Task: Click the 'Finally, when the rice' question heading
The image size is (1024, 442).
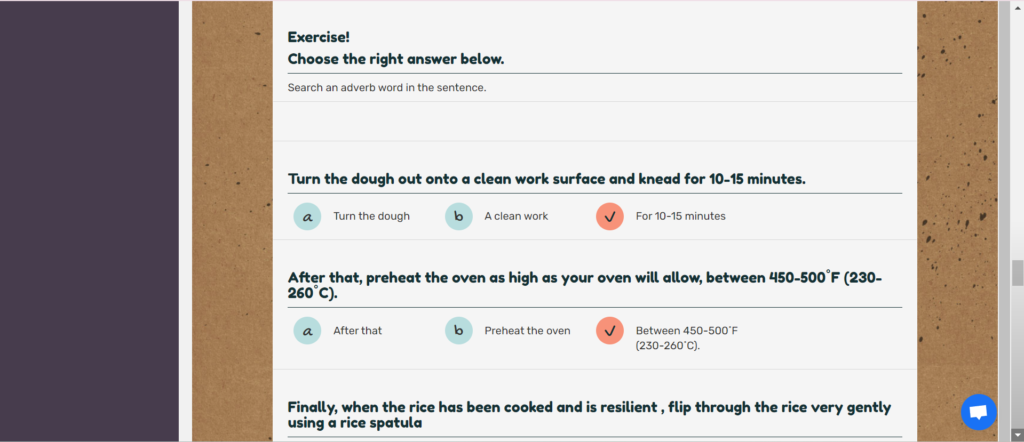Action: coord(589,415)
